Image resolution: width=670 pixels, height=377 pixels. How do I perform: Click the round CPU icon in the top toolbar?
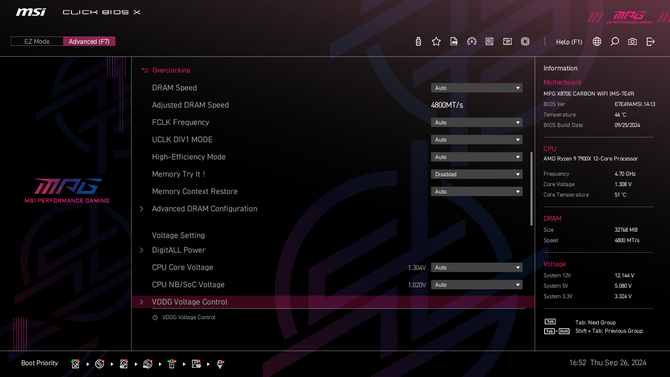coord(525,41)
